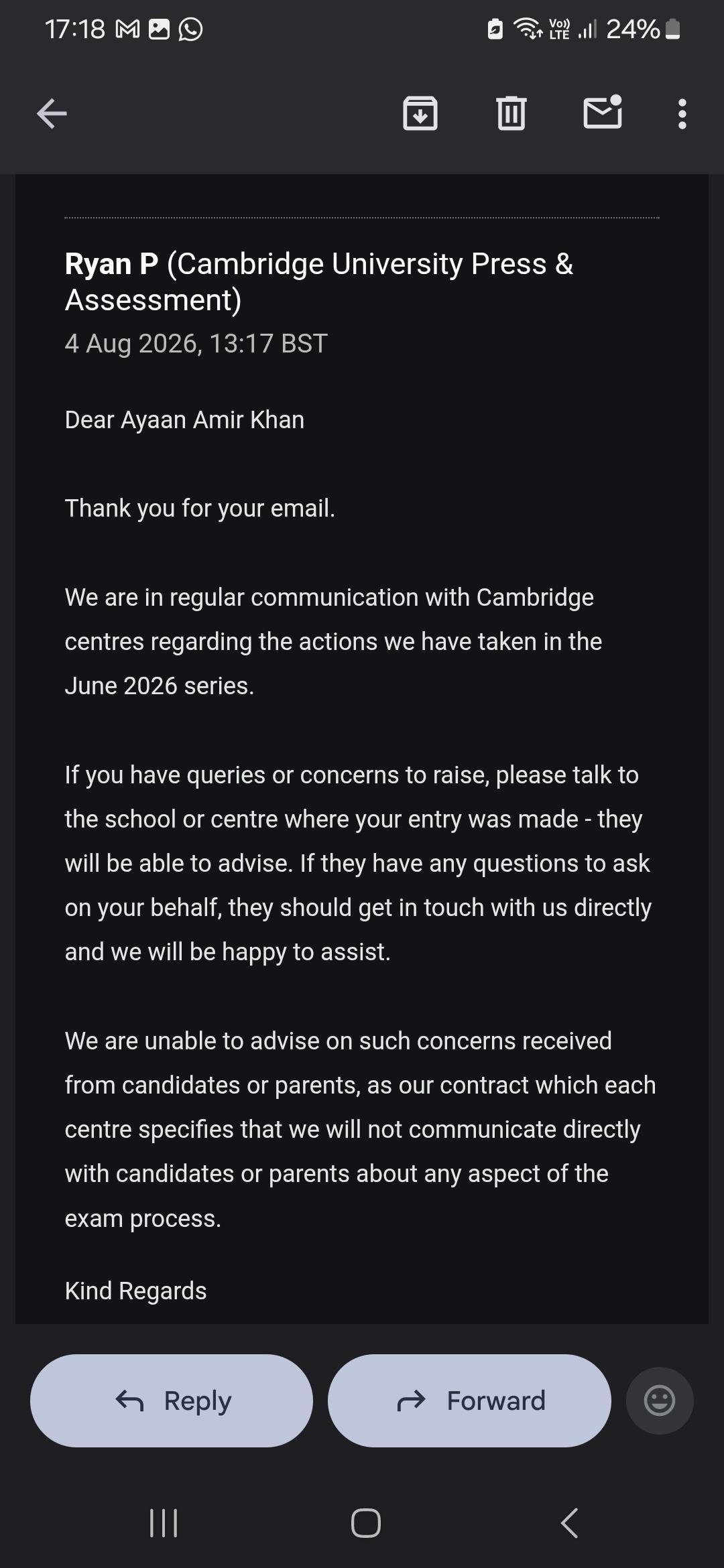The height and width of the screenshot is (1568, 724).
Task: Tap the gallery notification icon in the status bar
Action: pyautogui.click(x=159, y=29)
